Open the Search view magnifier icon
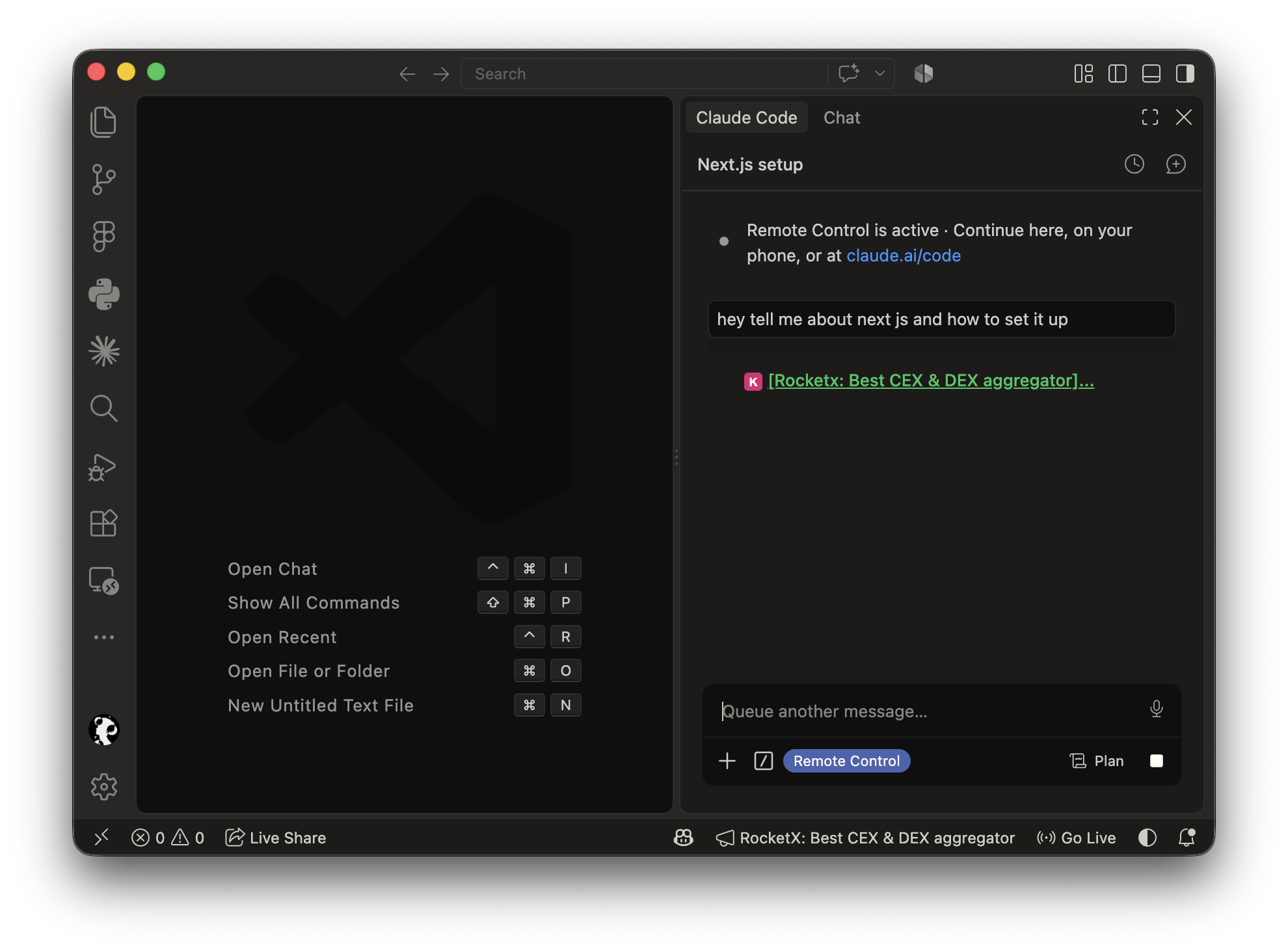 (103, 408)
